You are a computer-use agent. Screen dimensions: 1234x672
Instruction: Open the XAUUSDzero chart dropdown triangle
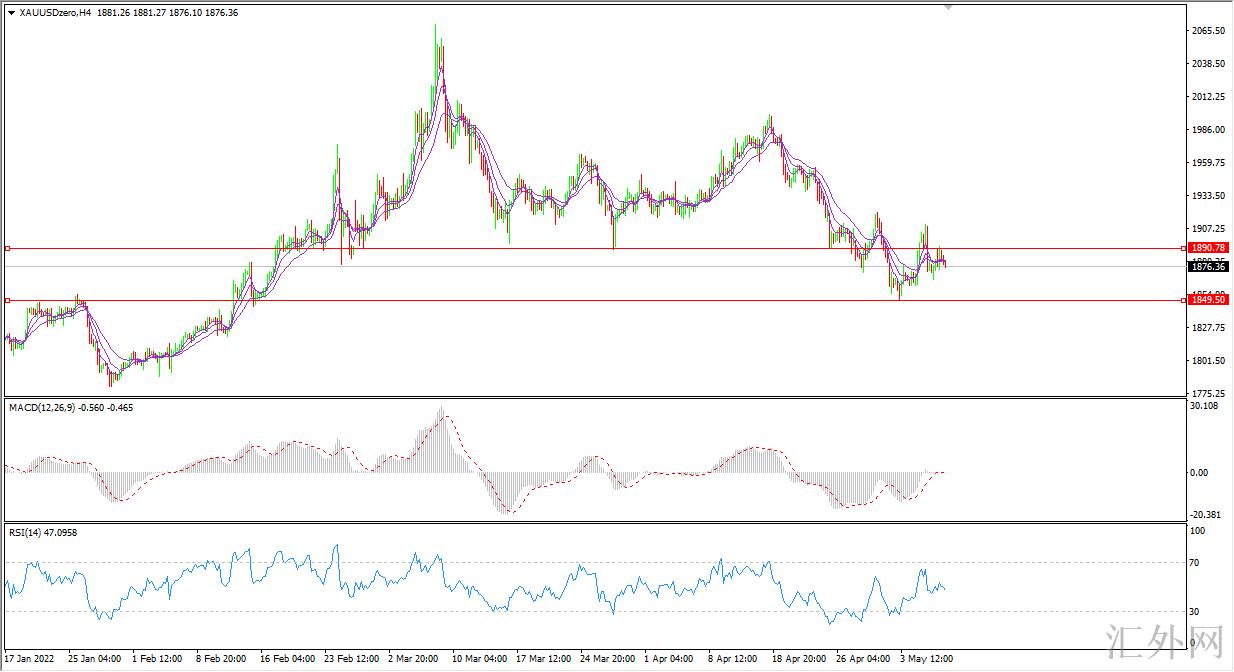11,12
